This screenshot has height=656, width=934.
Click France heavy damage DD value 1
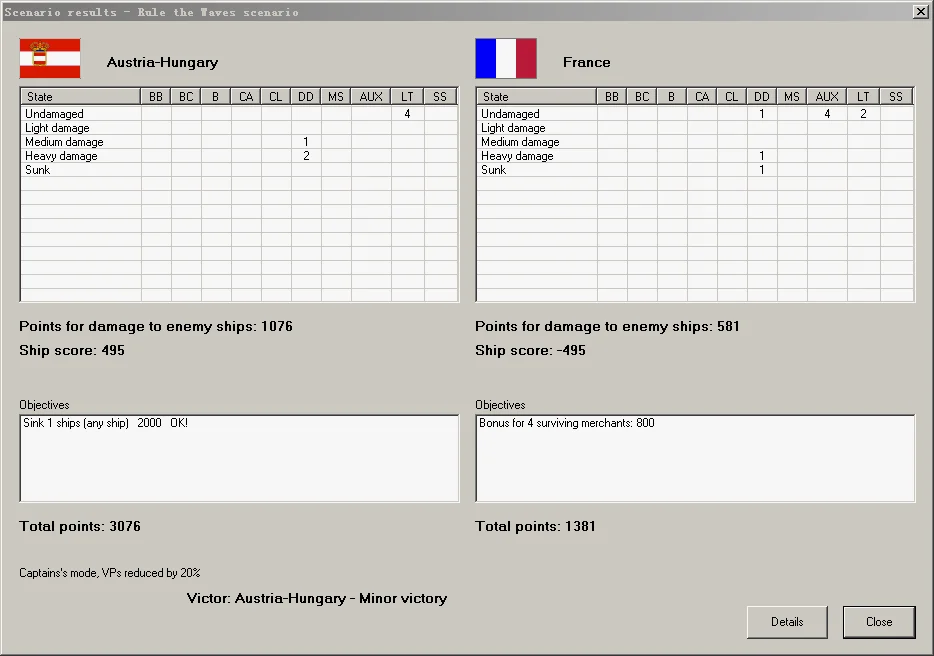pyautogui.click(x=762, y=156)
